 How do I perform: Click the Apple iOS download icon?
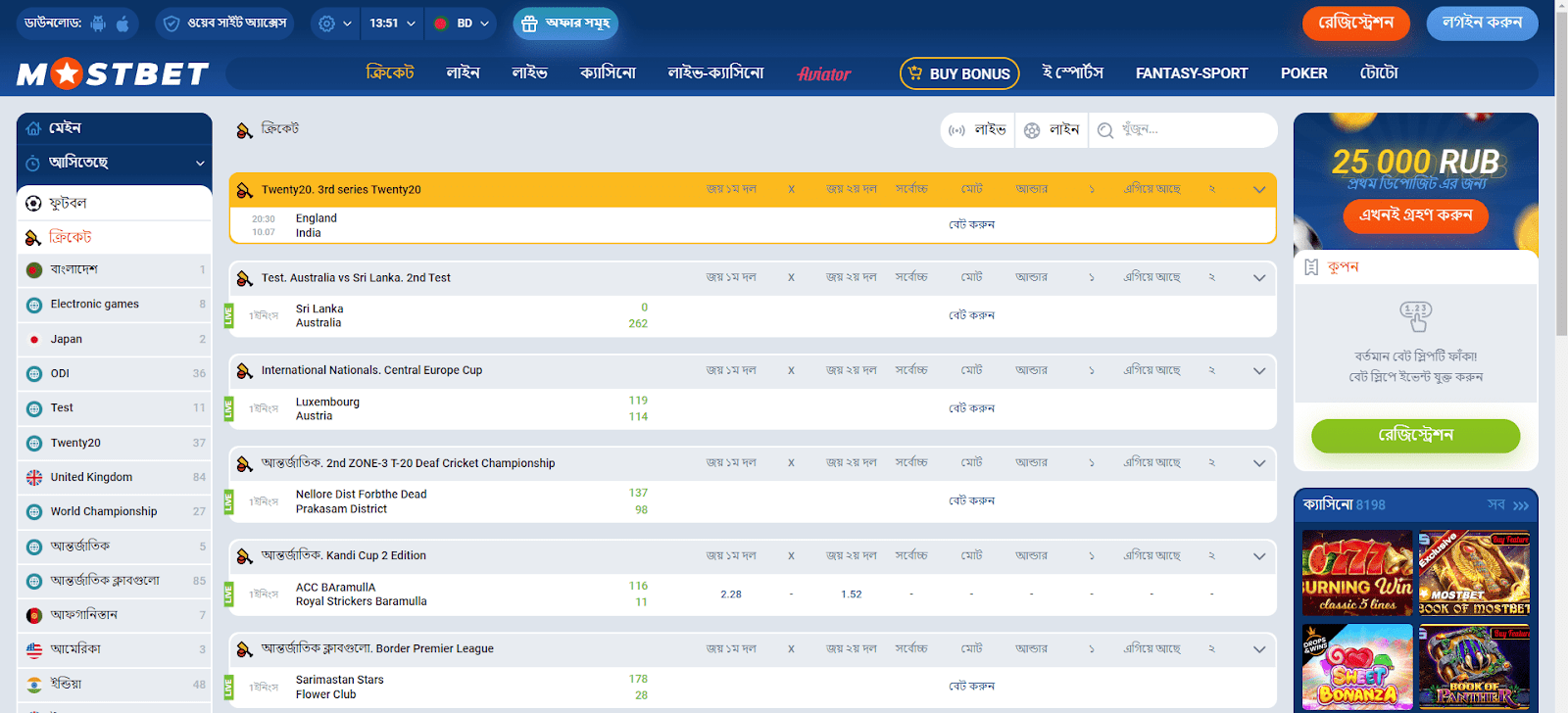coord(122,24)
